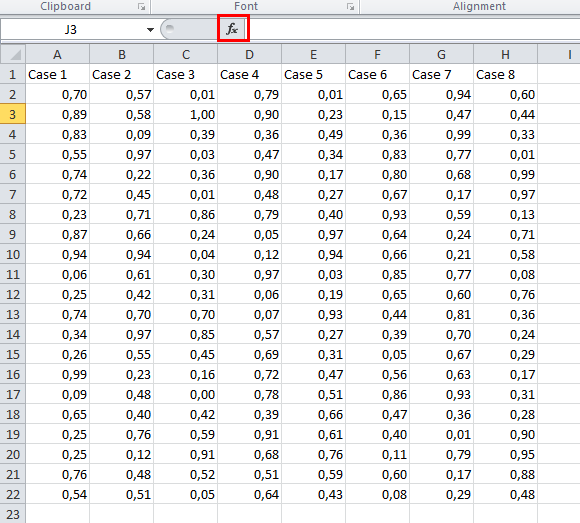Viewport: 580px width, 523px height.
Task: Select highlighted row 3 header
Action: pos(13,114)
